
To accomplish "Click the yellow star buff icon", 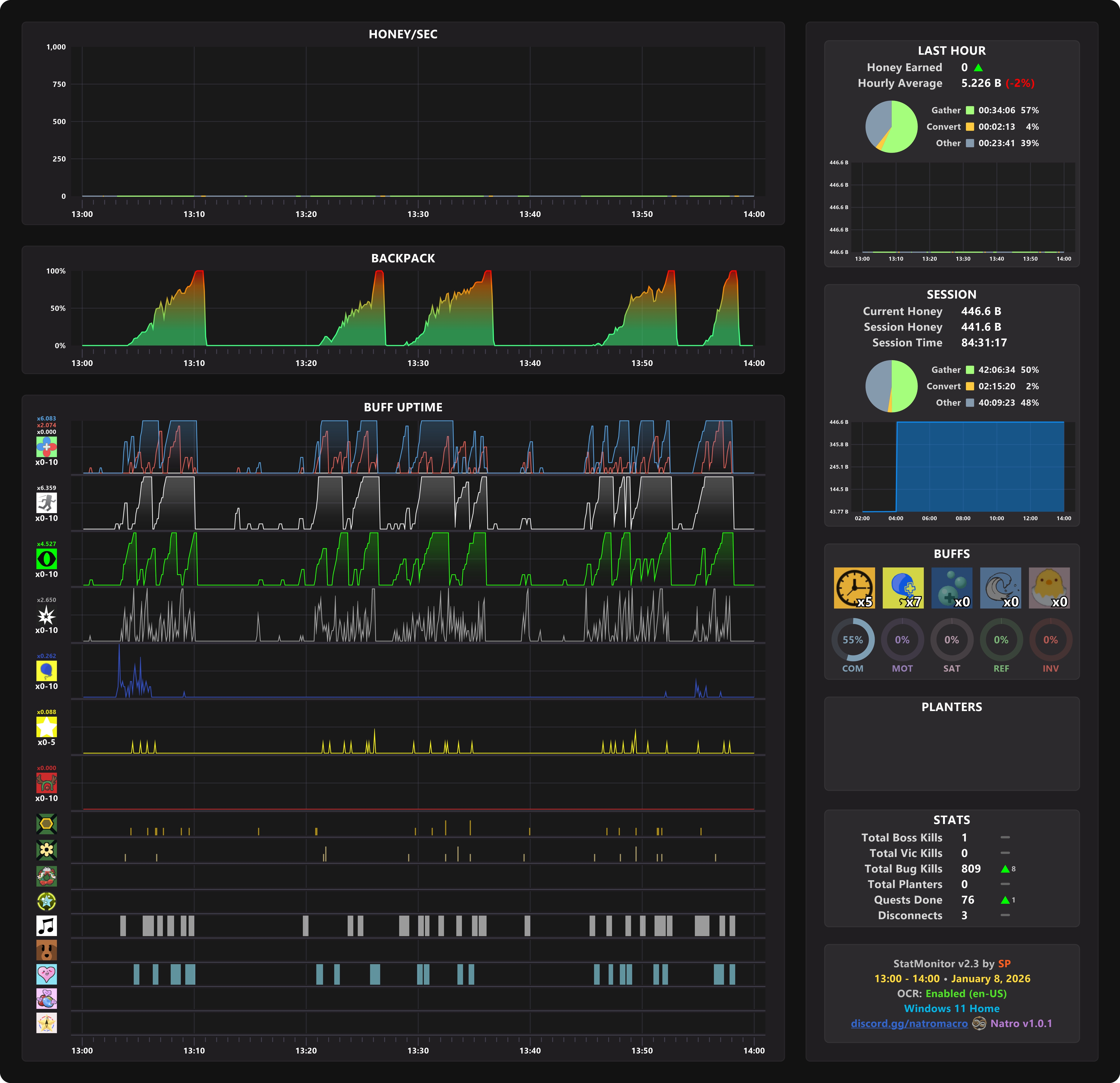I will tap(46, 727).
